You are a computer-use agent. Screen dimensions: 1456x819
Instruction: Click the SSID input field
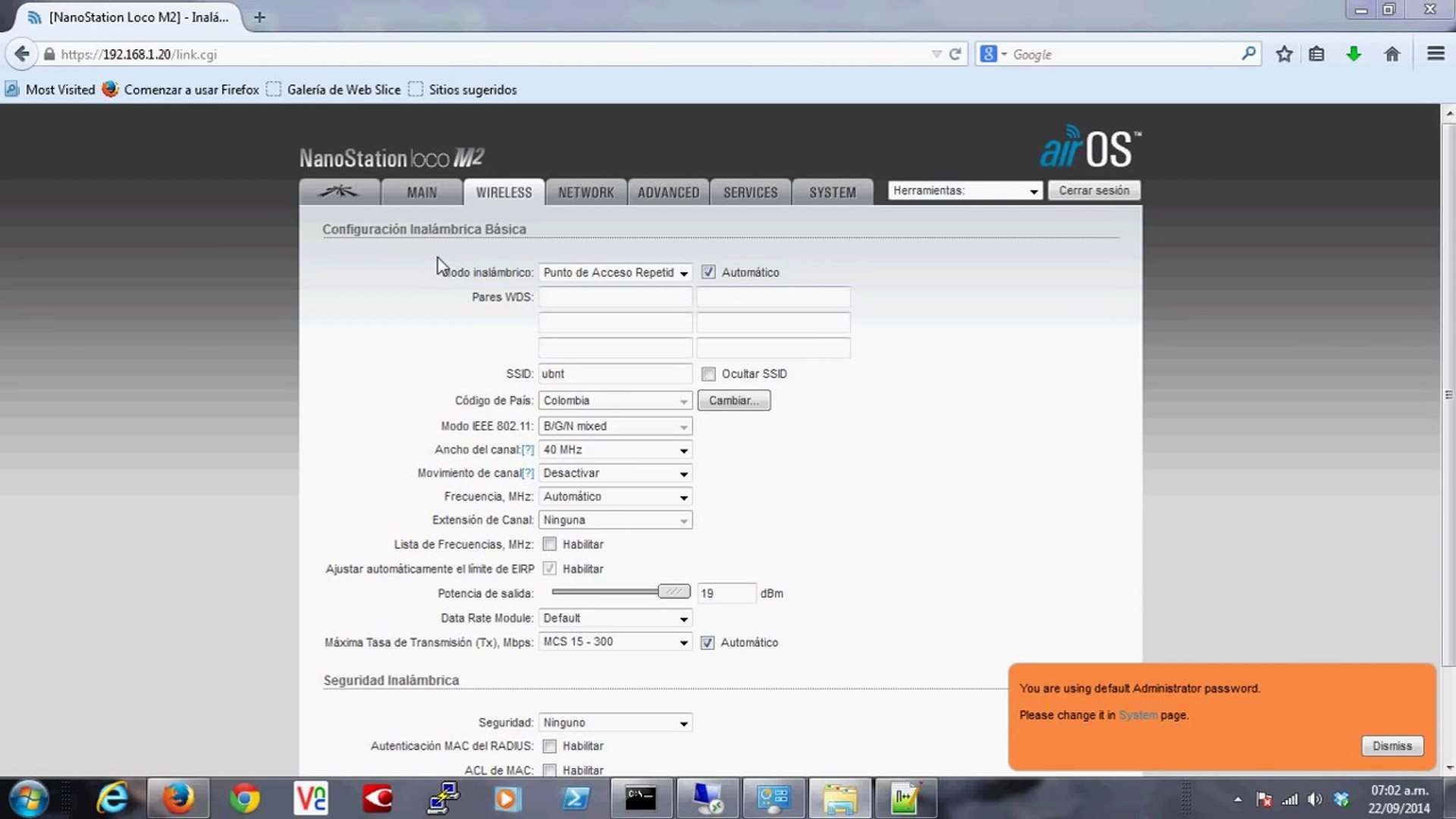click(615, 374)
